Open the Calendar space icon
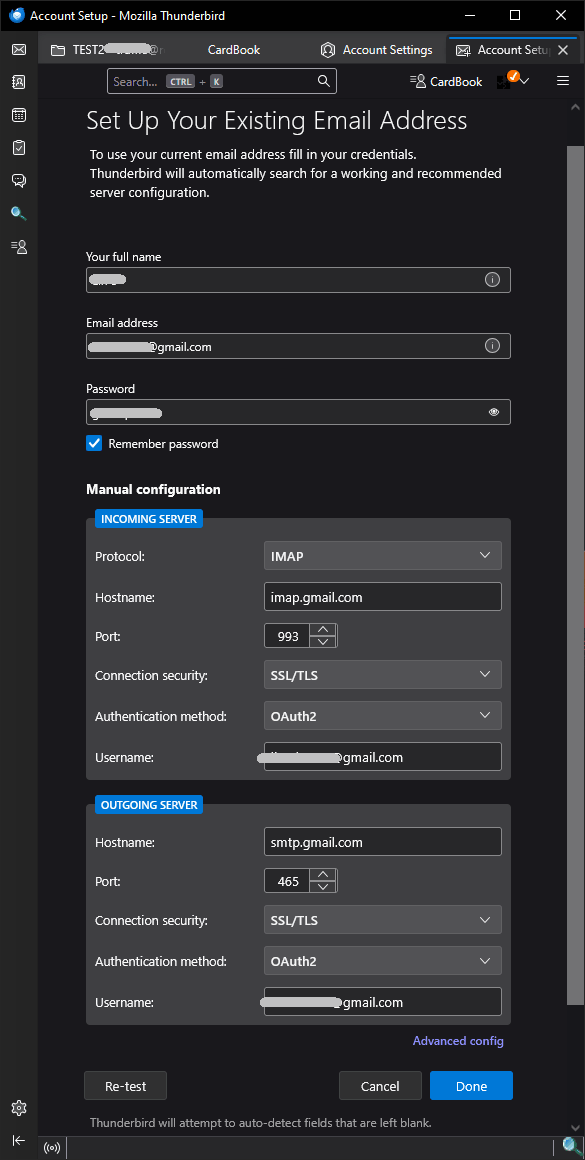The height and width of the screenshot is (1160, 585). pos(19,115)
